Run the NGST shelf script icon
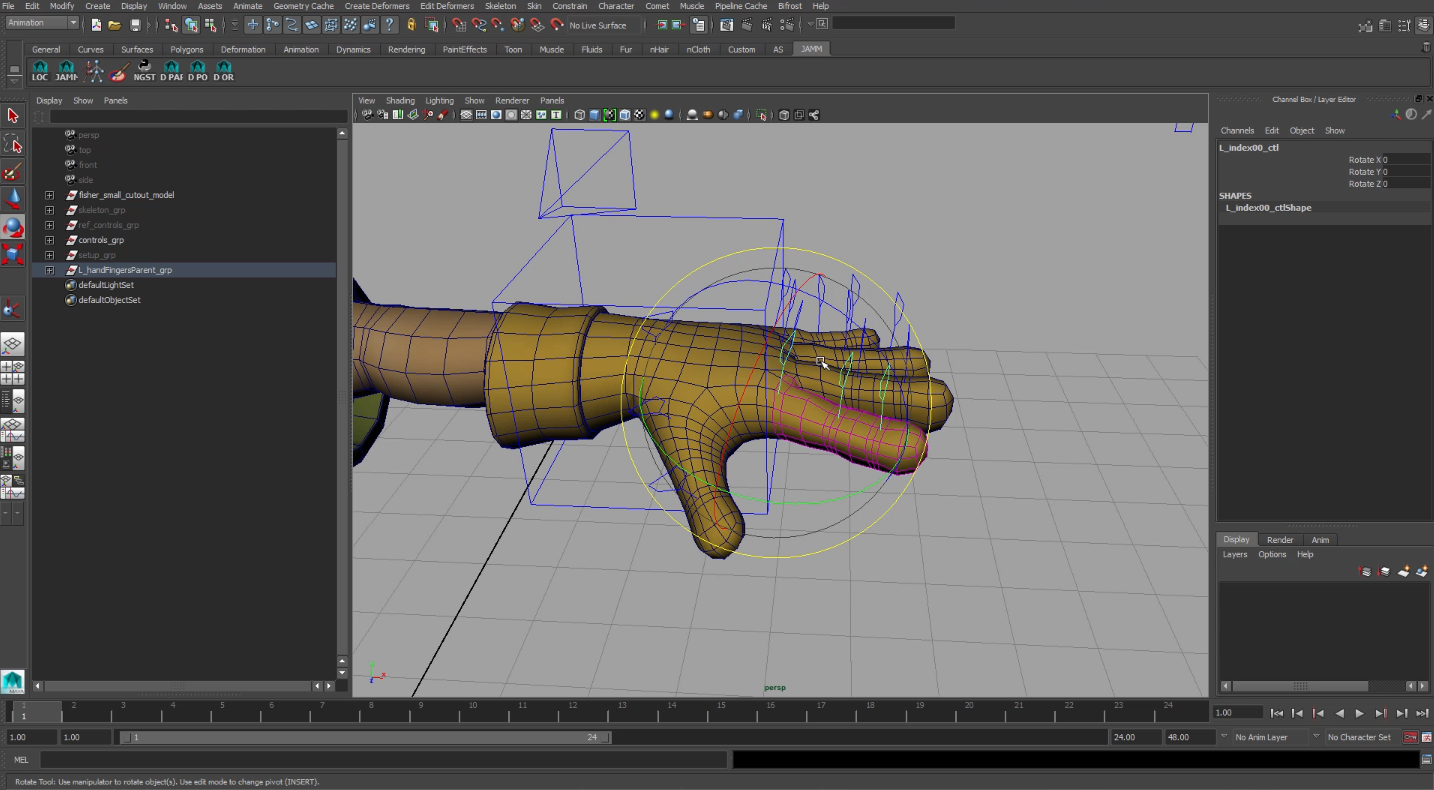 (145, 71)
